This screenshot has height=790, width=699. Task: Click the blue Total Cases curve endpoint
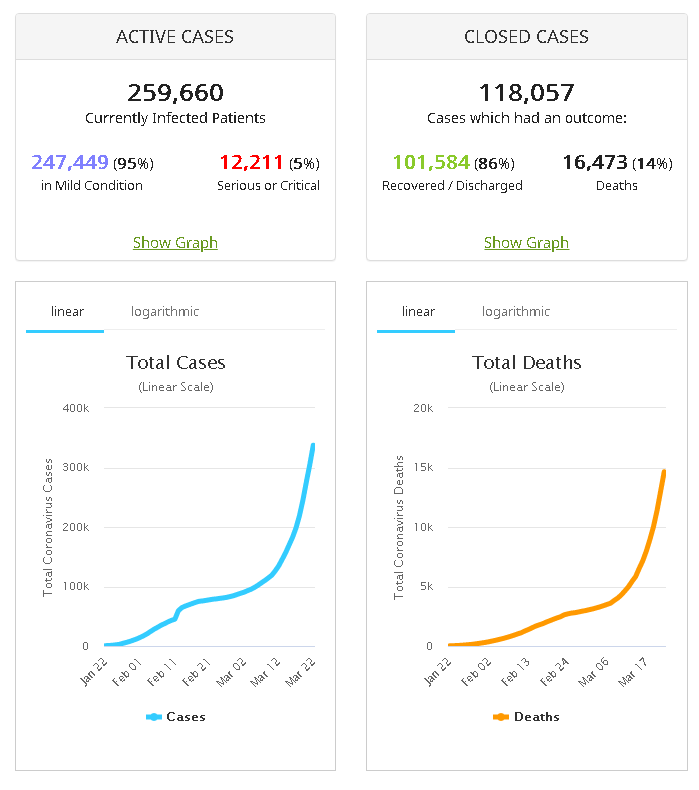pos(313,445)
